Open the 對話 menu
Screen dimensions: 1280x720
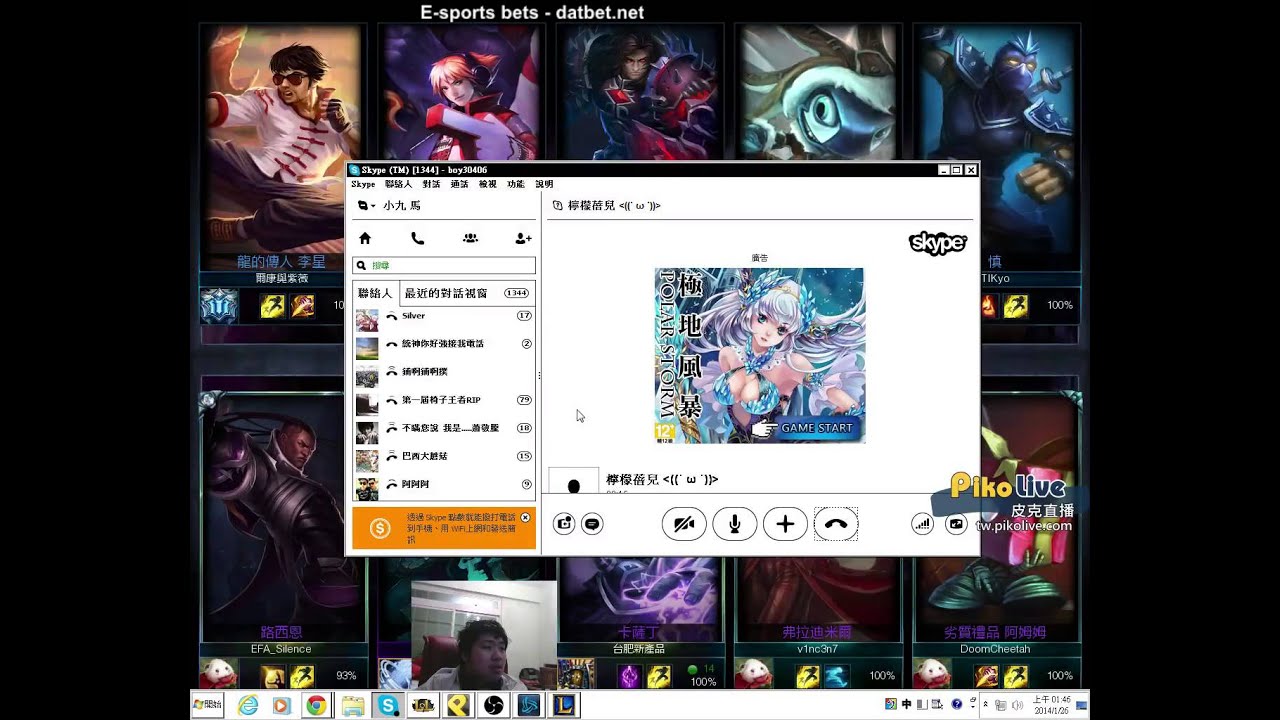click(431, 184)
